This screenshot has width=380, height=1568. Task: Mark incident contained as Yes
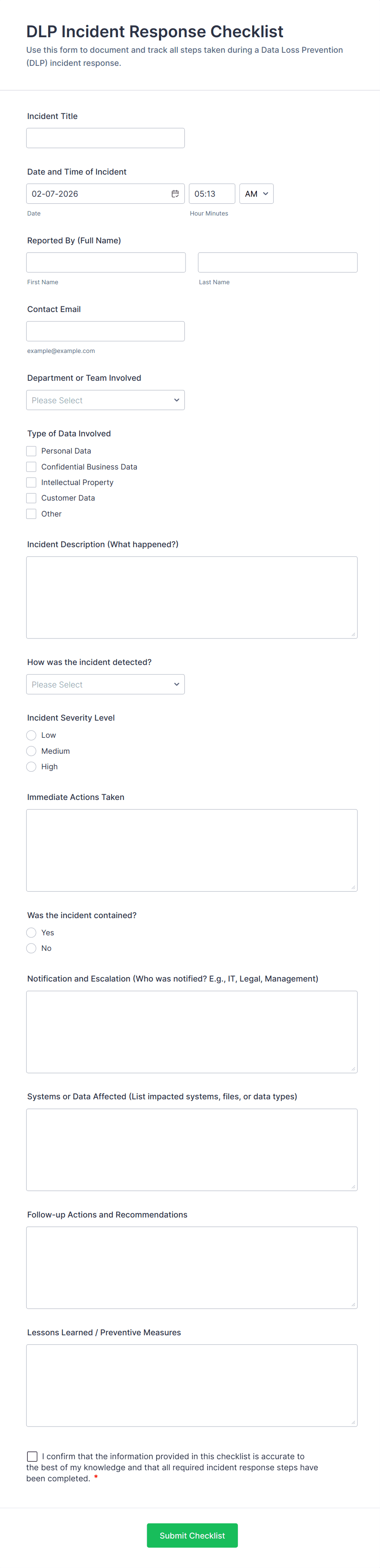tap(31, 932)
